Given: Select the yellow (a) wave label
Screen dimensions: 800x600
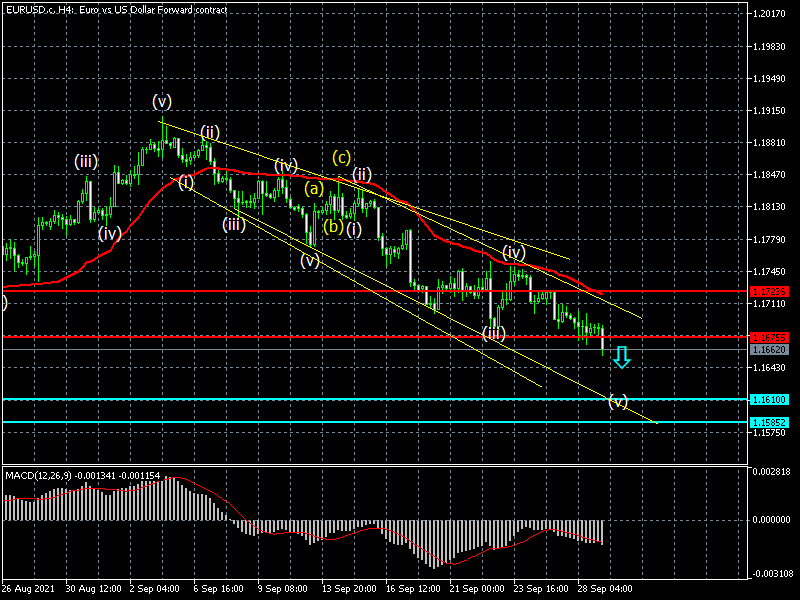Looking at the screenshot, I should click(x=314, y=188).
